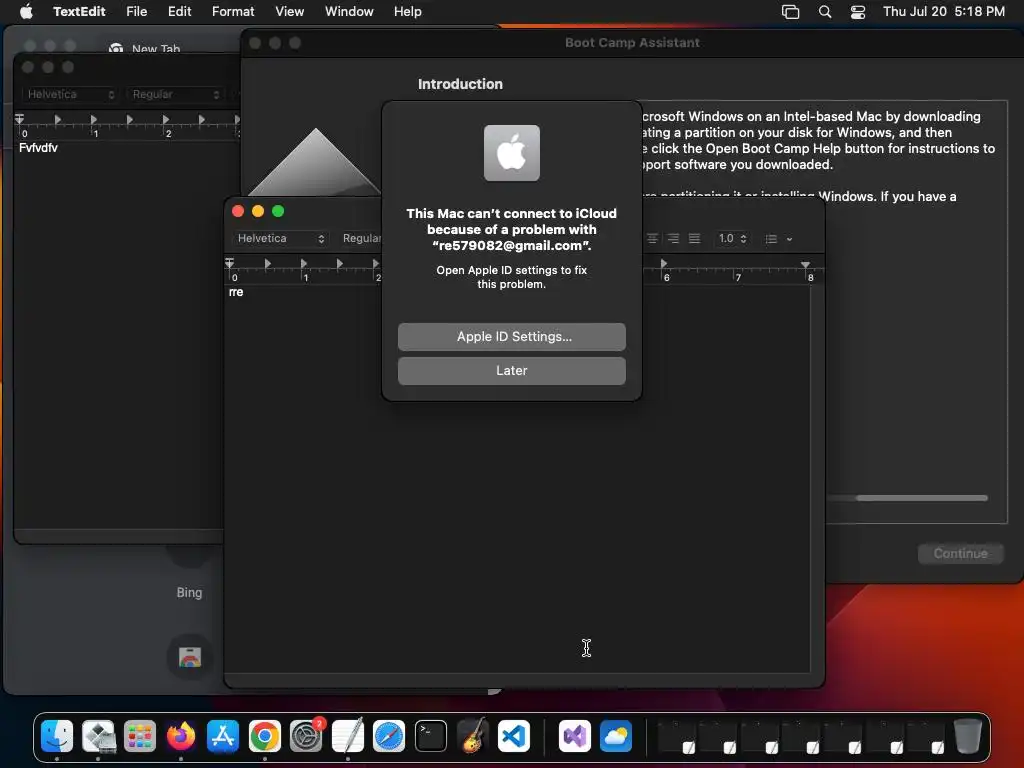
Task: Open TextEdit from the Dock
Action: coord(347,736)
